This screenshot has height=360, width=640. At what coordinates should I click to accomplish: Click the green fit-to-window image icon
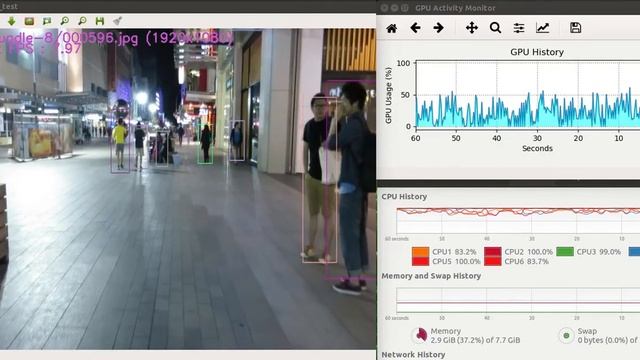[x=47, y=21]
